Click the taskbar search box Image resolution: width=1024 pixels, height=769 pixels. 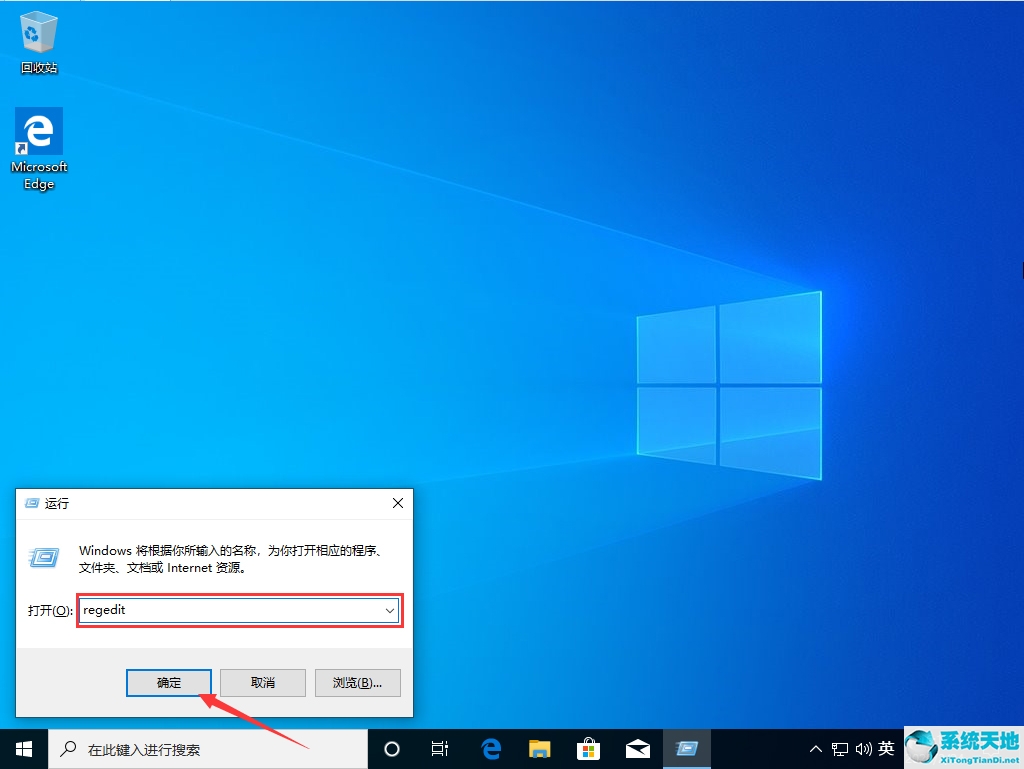point(200,748)
